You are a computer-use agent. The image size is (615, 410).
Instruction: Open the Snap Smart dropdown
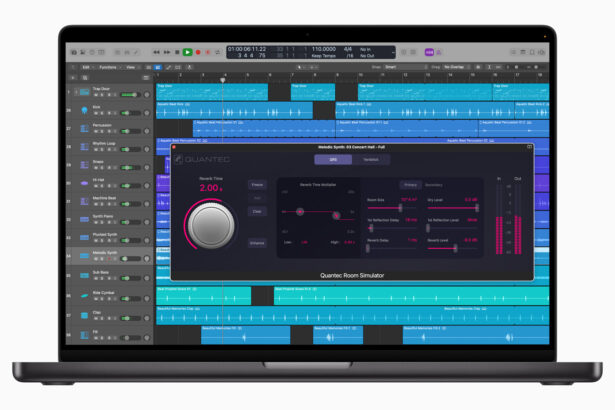click(x=406, y=67)
